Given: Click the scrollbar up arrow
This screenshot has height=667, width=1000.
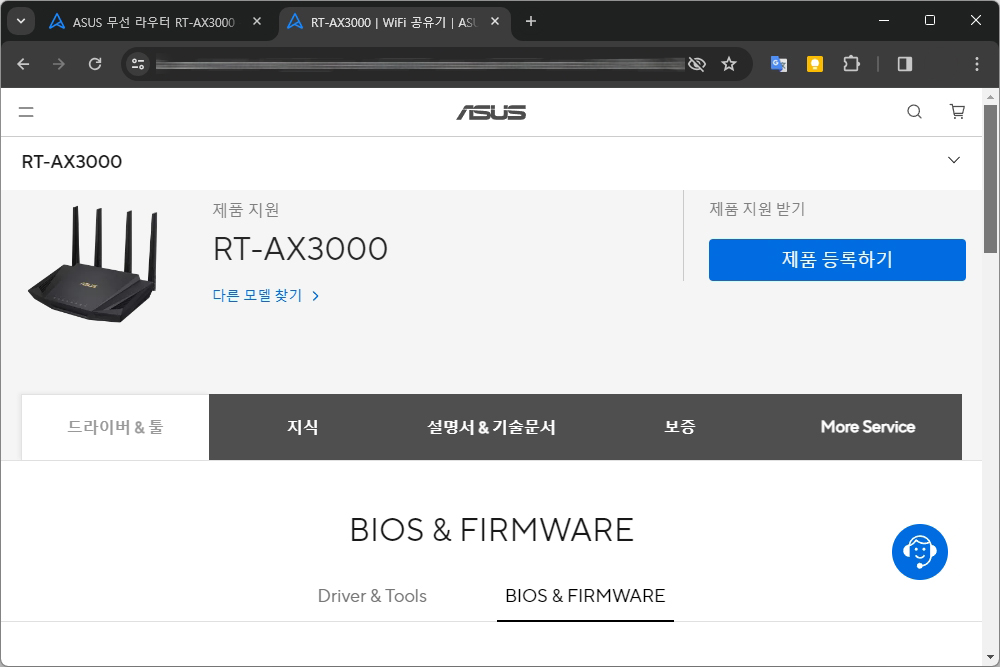Looking at the screenshot, I should pyautogui.click(x=990, y=97).
